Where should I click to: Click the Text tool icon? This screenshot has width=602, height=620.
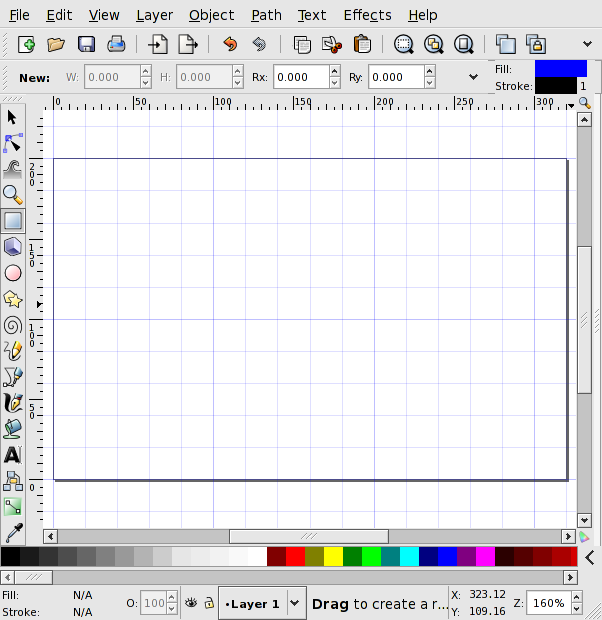[x=13, y=454]
